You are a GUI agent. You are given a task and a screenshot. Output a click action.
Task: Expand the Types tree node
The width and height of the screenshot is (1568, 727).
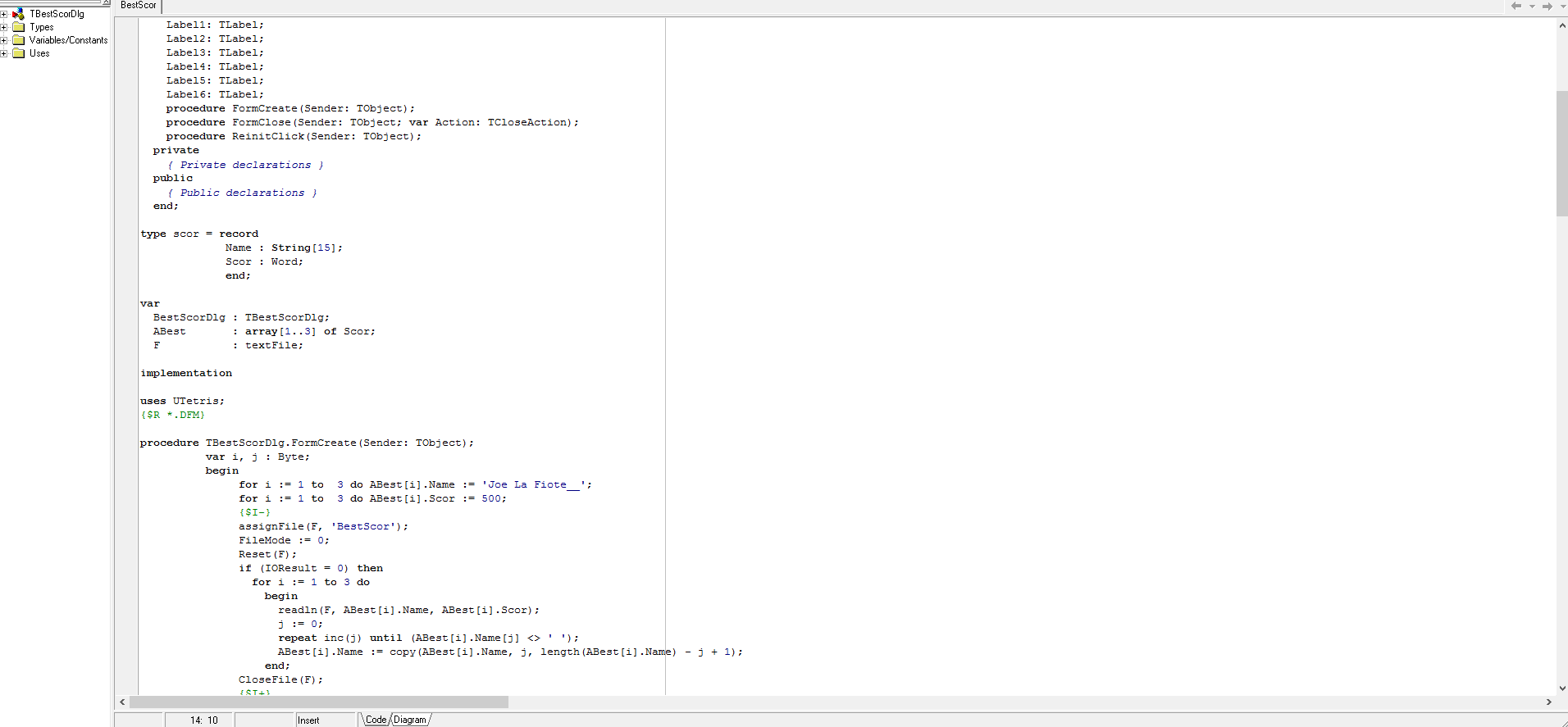click(x=4, y=27)
